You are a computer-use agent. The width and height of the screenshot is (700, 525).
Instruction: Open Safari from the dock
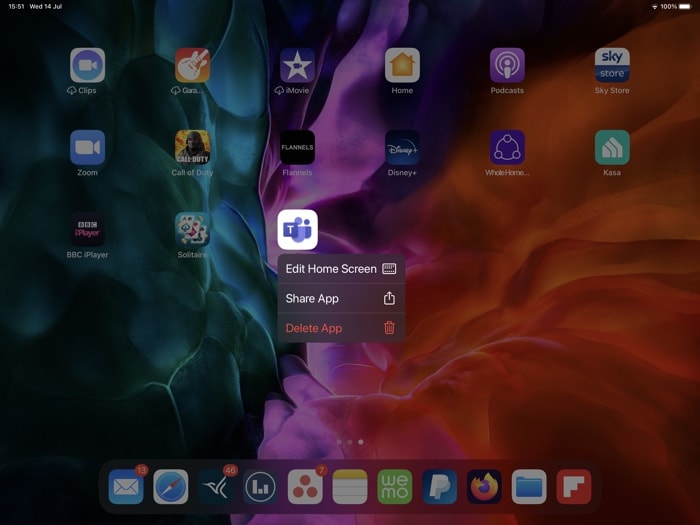point(171,487)
